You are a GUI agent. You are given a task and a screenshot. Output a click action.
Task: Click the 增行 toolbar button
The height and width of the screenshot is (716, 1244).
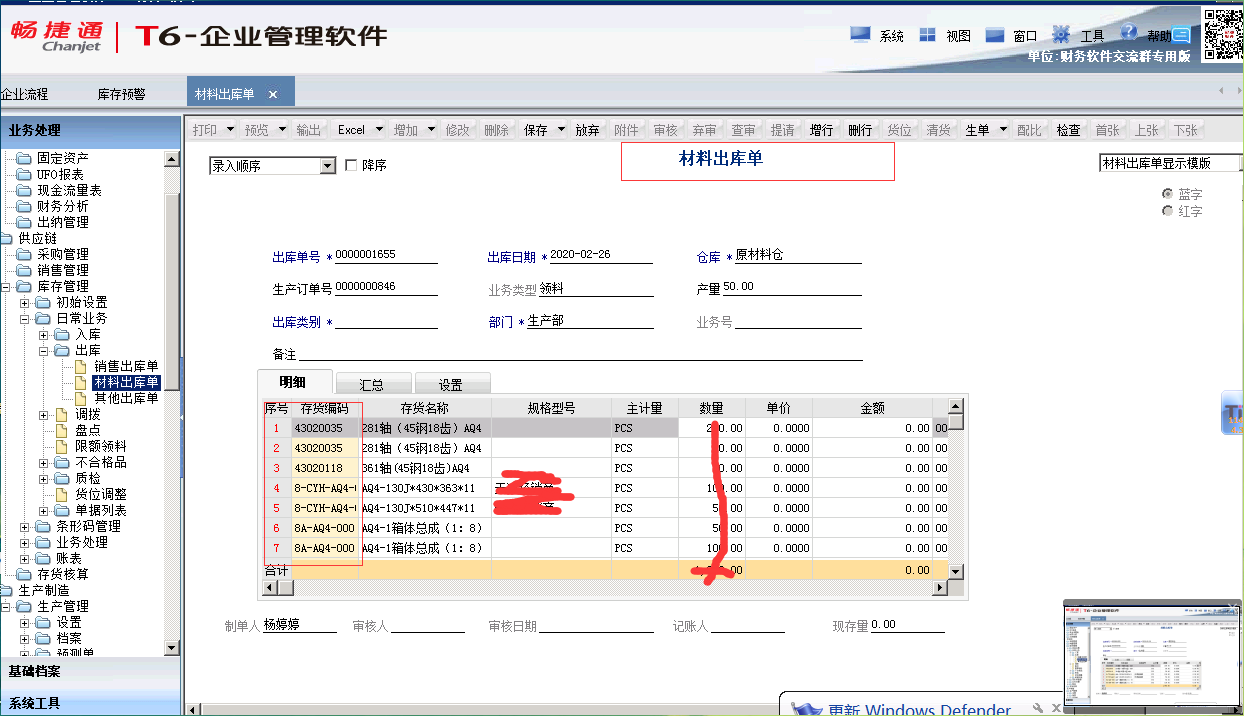tap(821, 130)
